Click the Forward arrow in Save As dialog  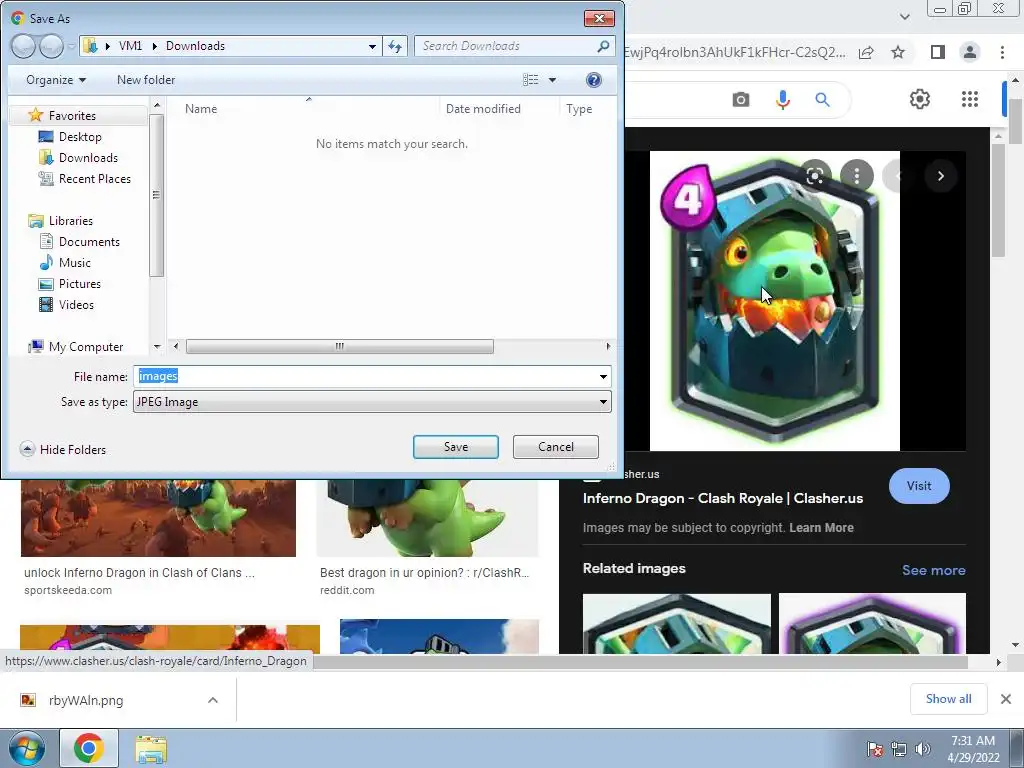(52, 46)
